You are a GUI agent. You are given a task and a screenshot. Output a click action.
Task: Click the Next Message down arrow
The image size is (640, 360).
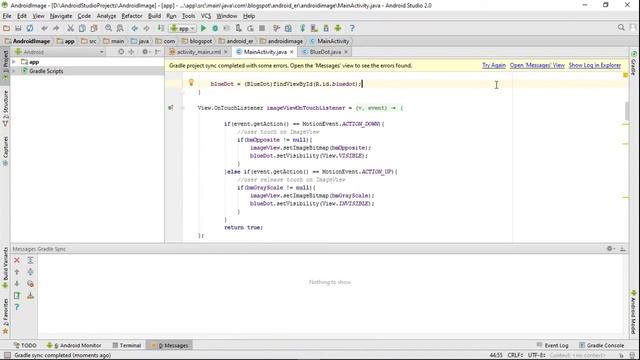(17, 284)
